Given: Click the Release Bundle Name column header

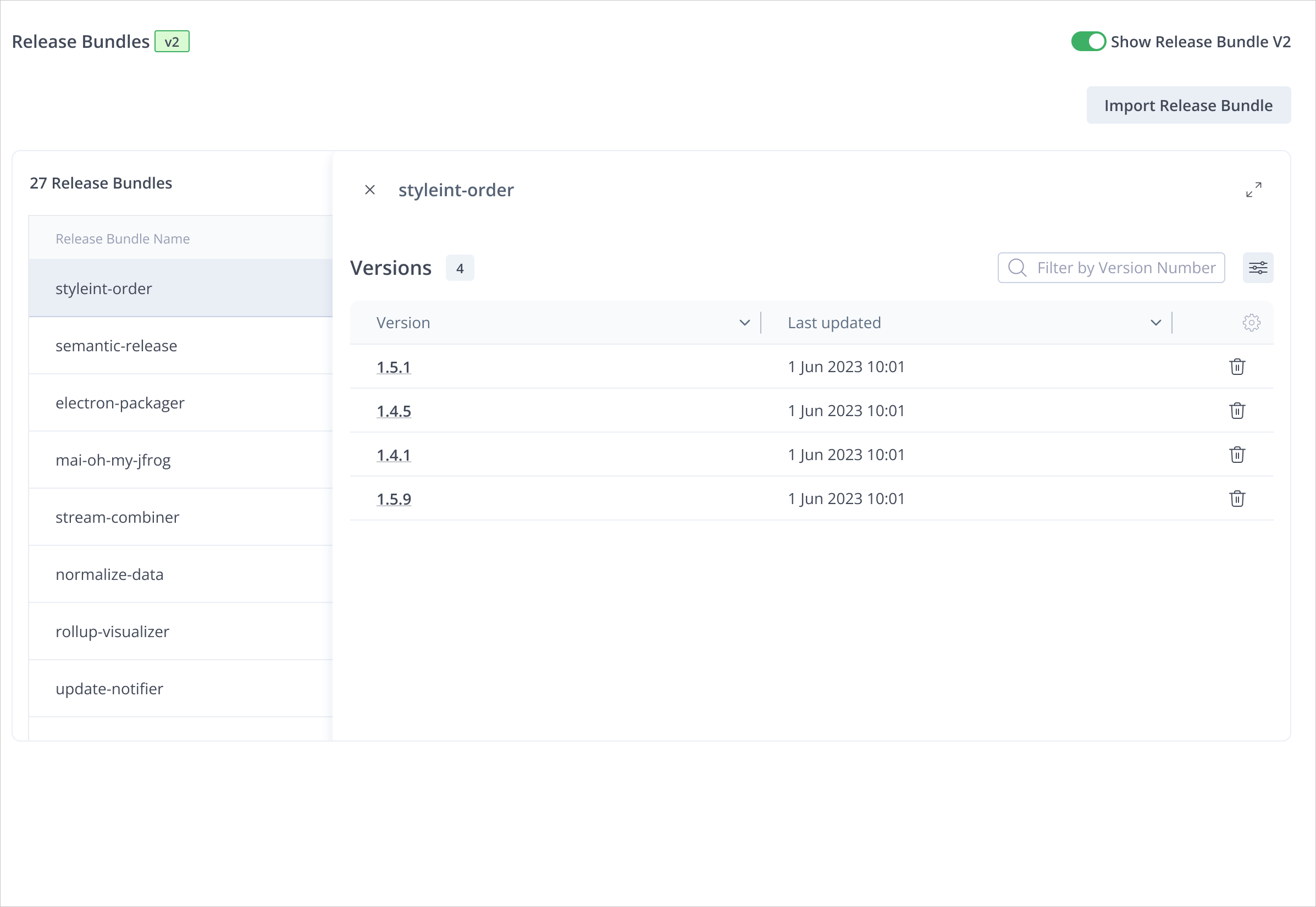Looking at the screenshot, I should tap(123, 238).
